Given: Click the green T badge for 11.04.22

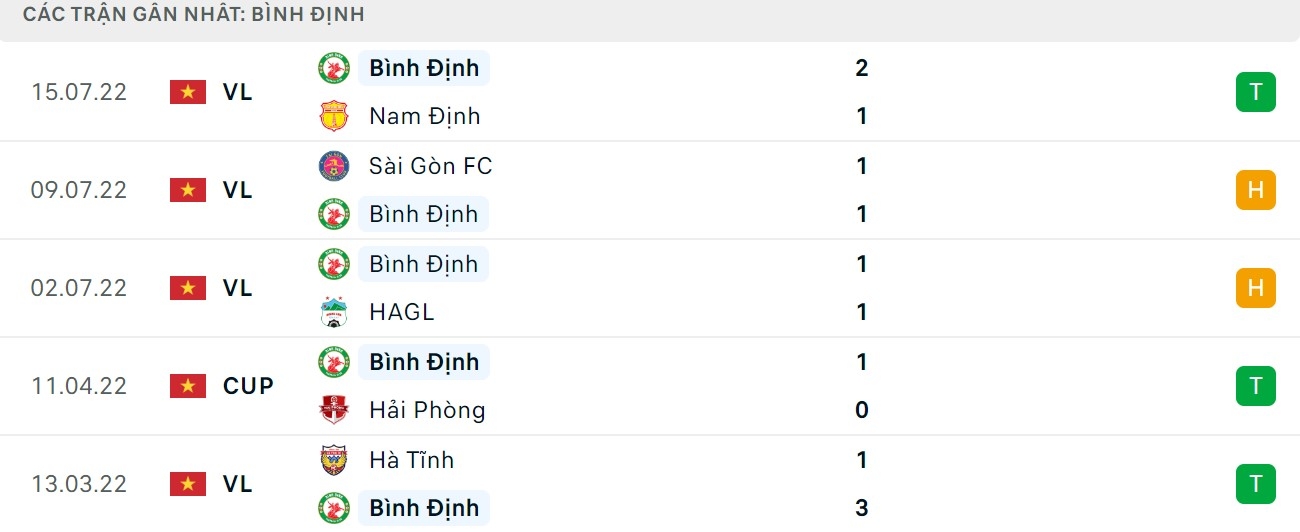Looking at the screenshot, I should [1255, 386].
